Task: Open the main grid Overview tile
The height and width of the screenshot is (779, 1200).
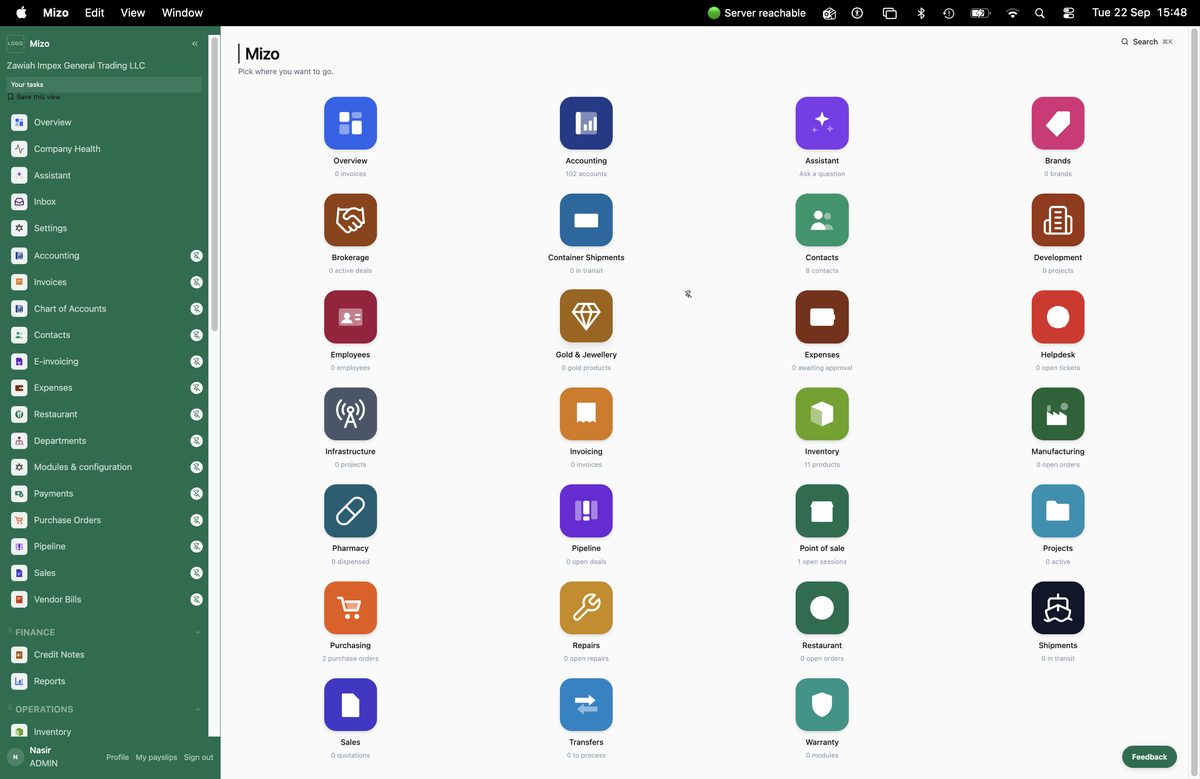Action: pos(350,123)
